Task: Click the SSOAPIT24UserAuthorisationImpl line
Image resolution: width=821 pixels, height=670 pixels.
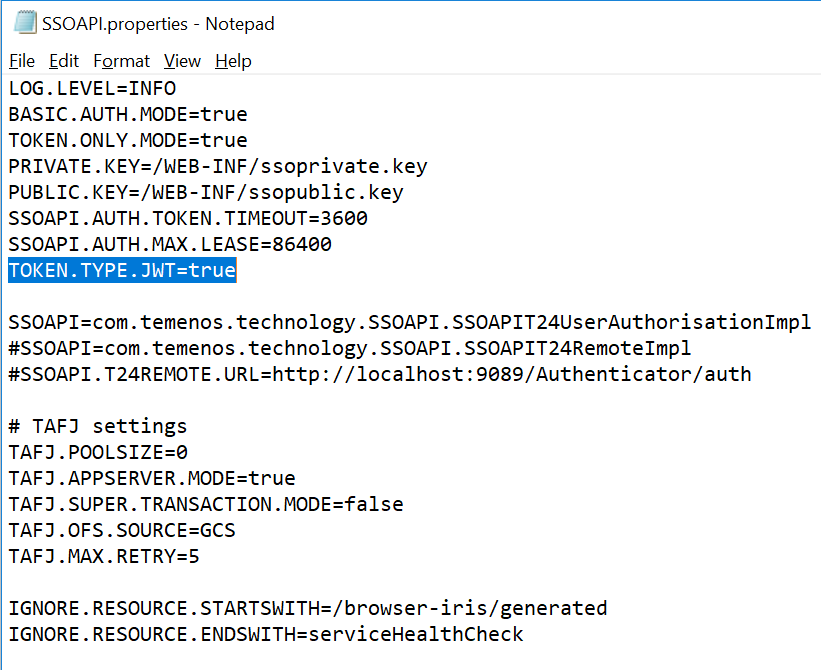Action: pos(409,322)
